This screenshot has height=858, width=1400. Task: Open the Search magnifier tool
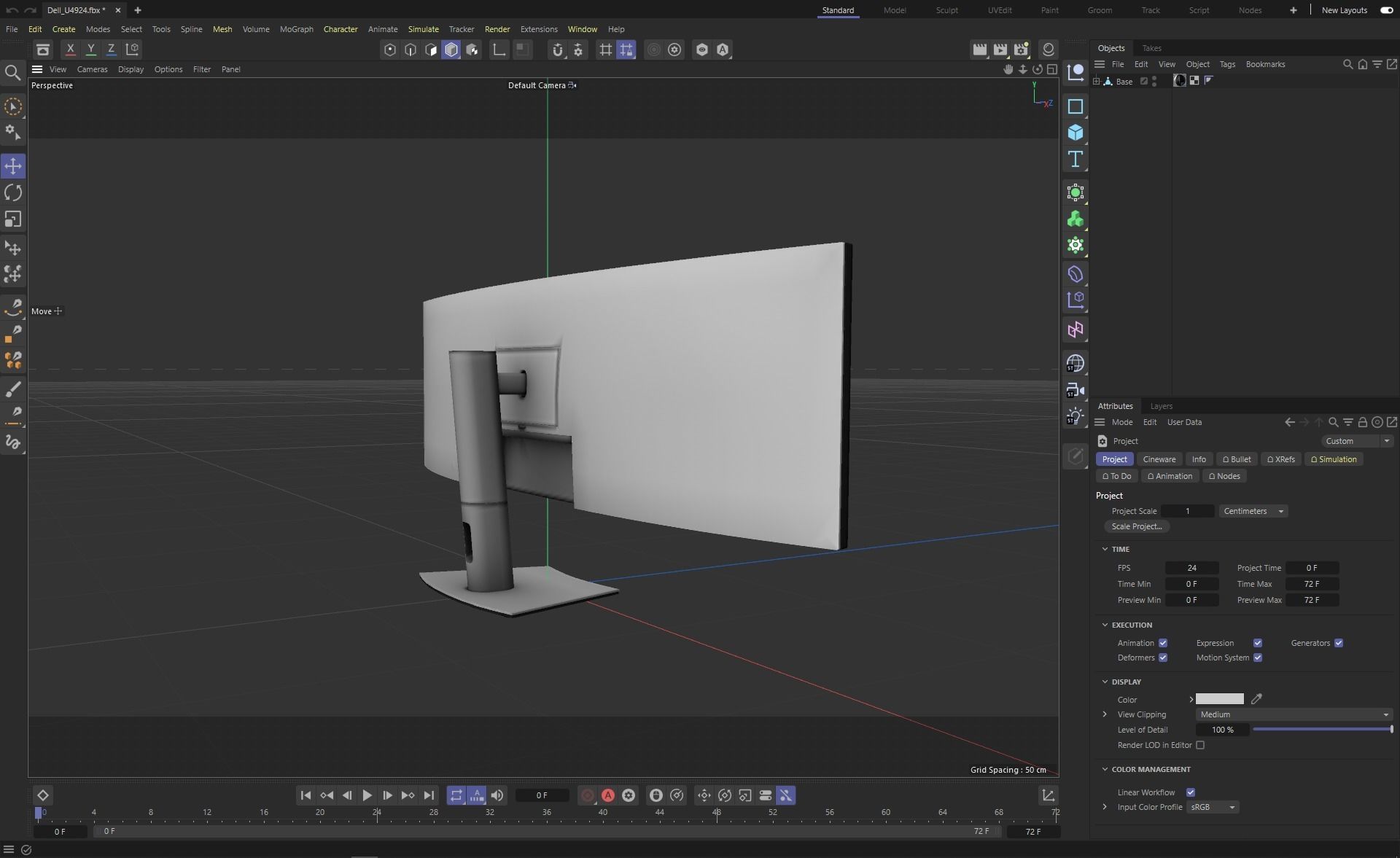pyautogui.click(x=12, y=72)
